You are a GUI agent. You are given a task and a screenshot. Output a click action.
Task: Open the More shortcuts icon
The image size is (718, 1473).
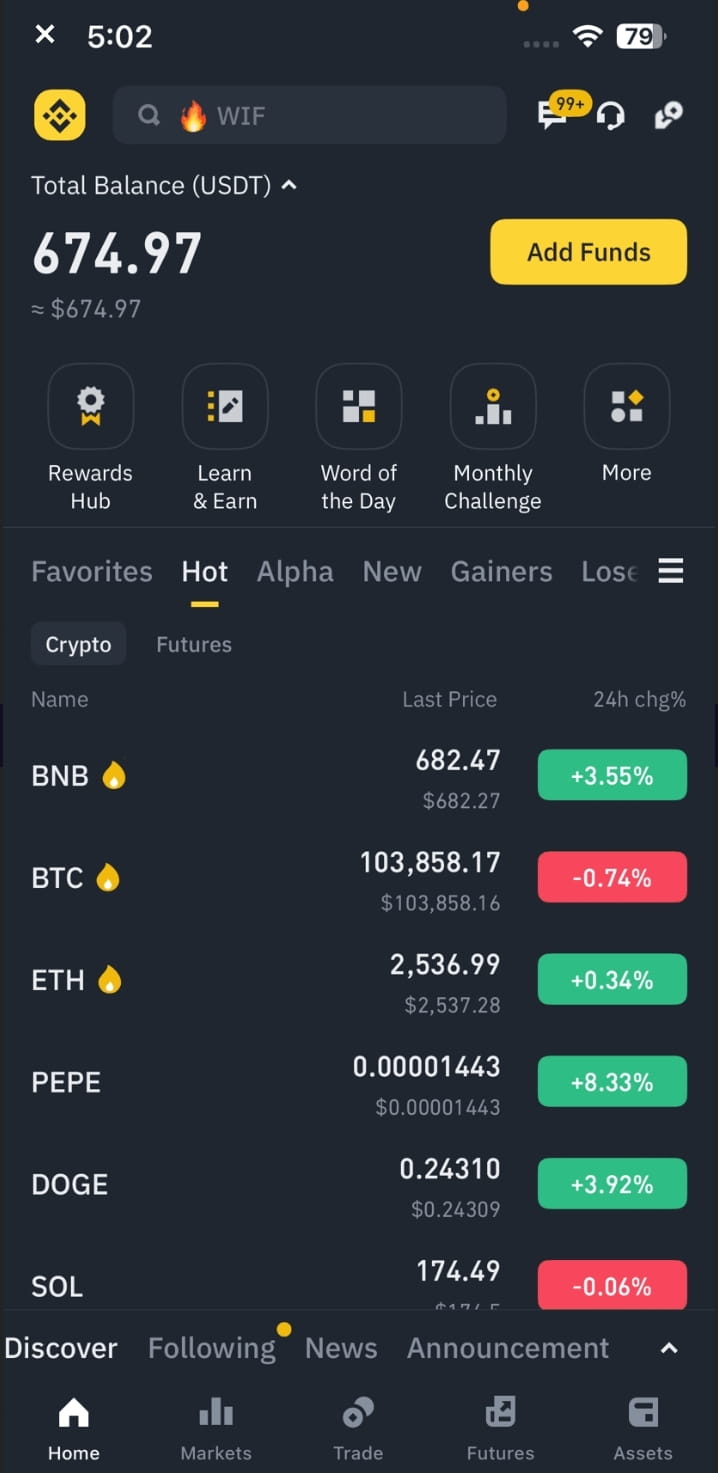tap(627, 406)
